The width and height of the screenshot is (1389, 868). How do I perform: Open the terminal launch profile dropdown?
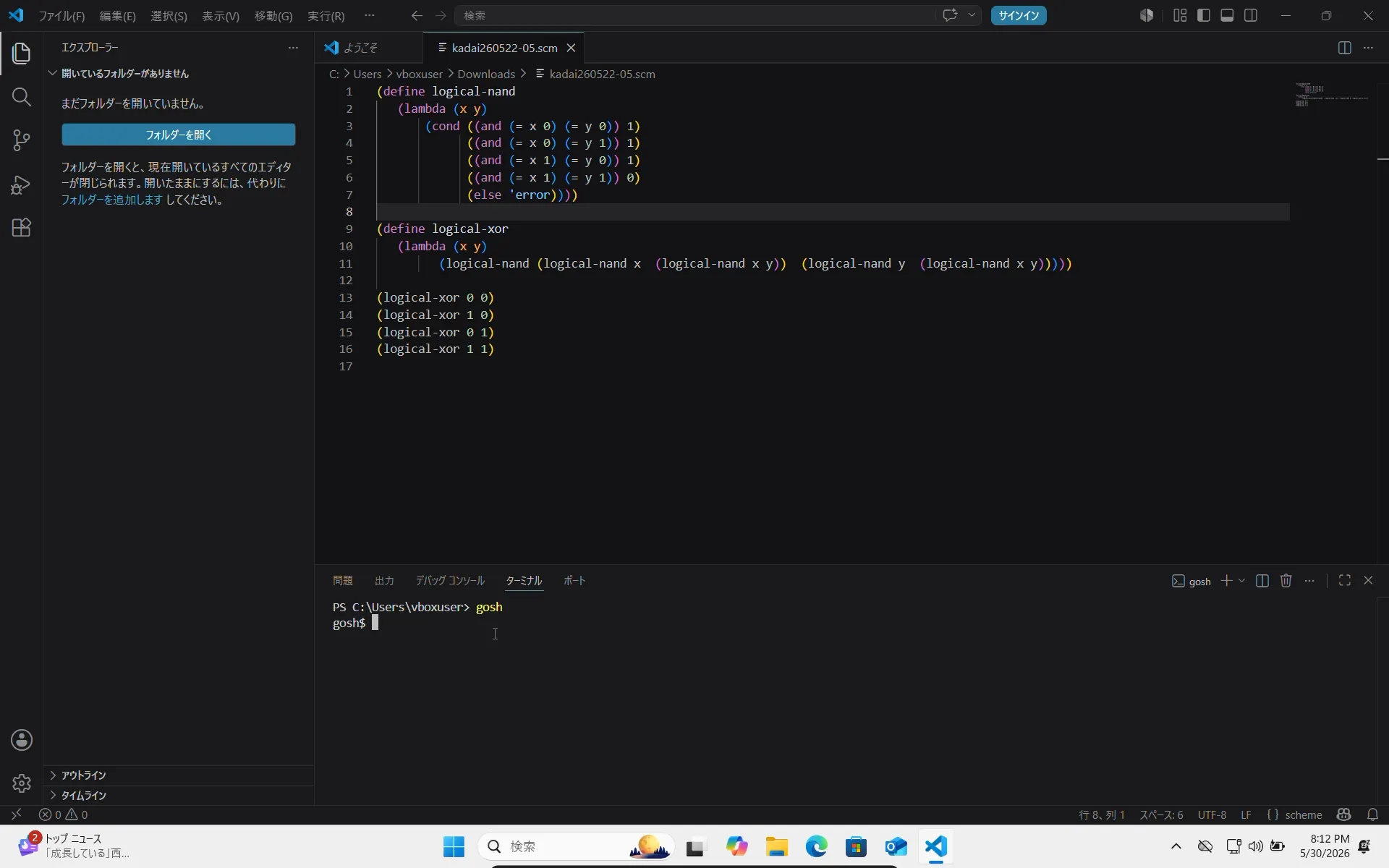click(x=1242, y=581)
